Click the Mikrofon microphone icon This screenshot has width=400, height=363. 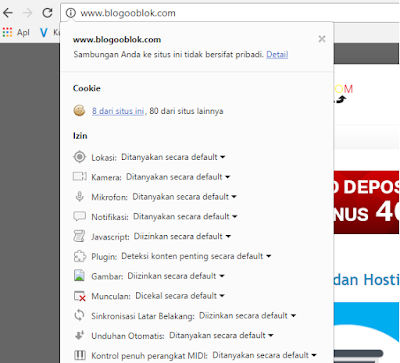(x=79, y=196)
